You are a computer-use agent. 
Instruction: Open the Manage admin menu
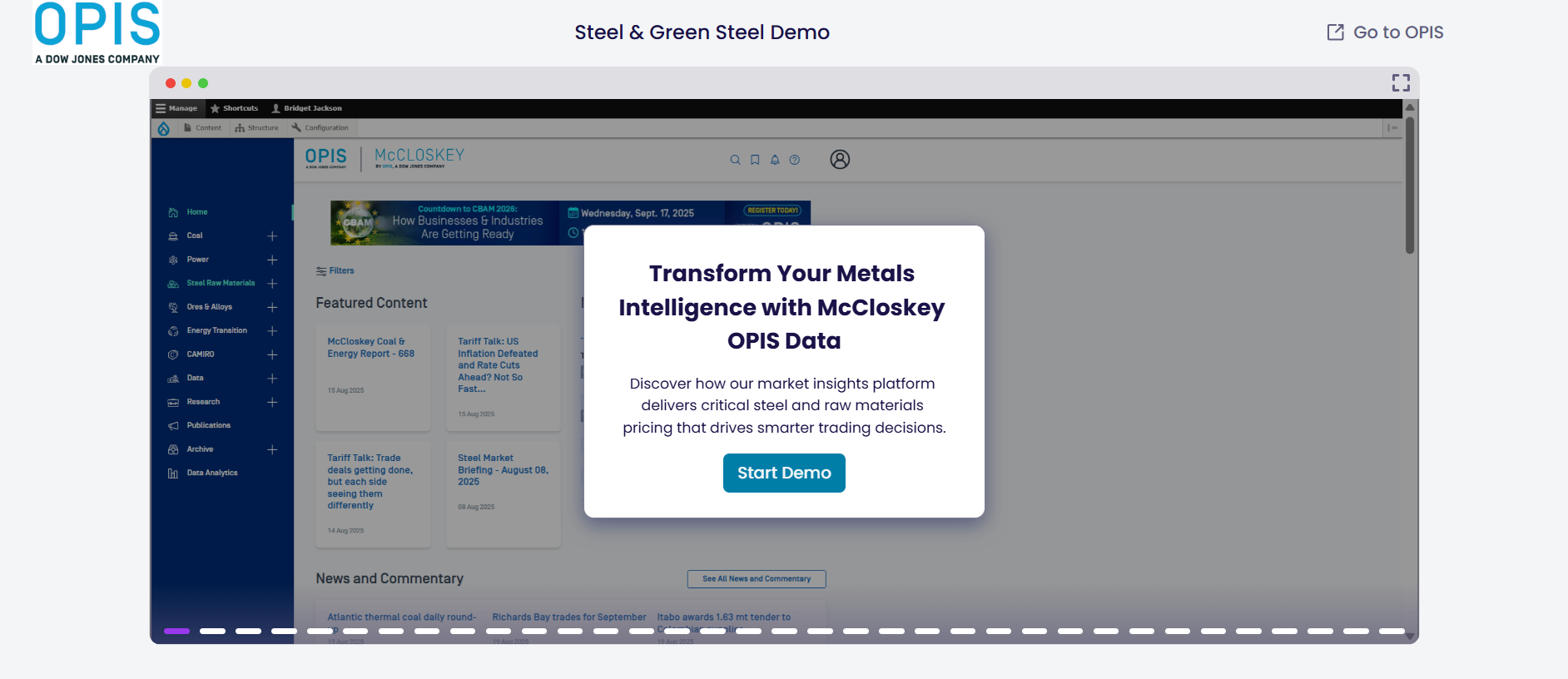click(x=176, y=108)
